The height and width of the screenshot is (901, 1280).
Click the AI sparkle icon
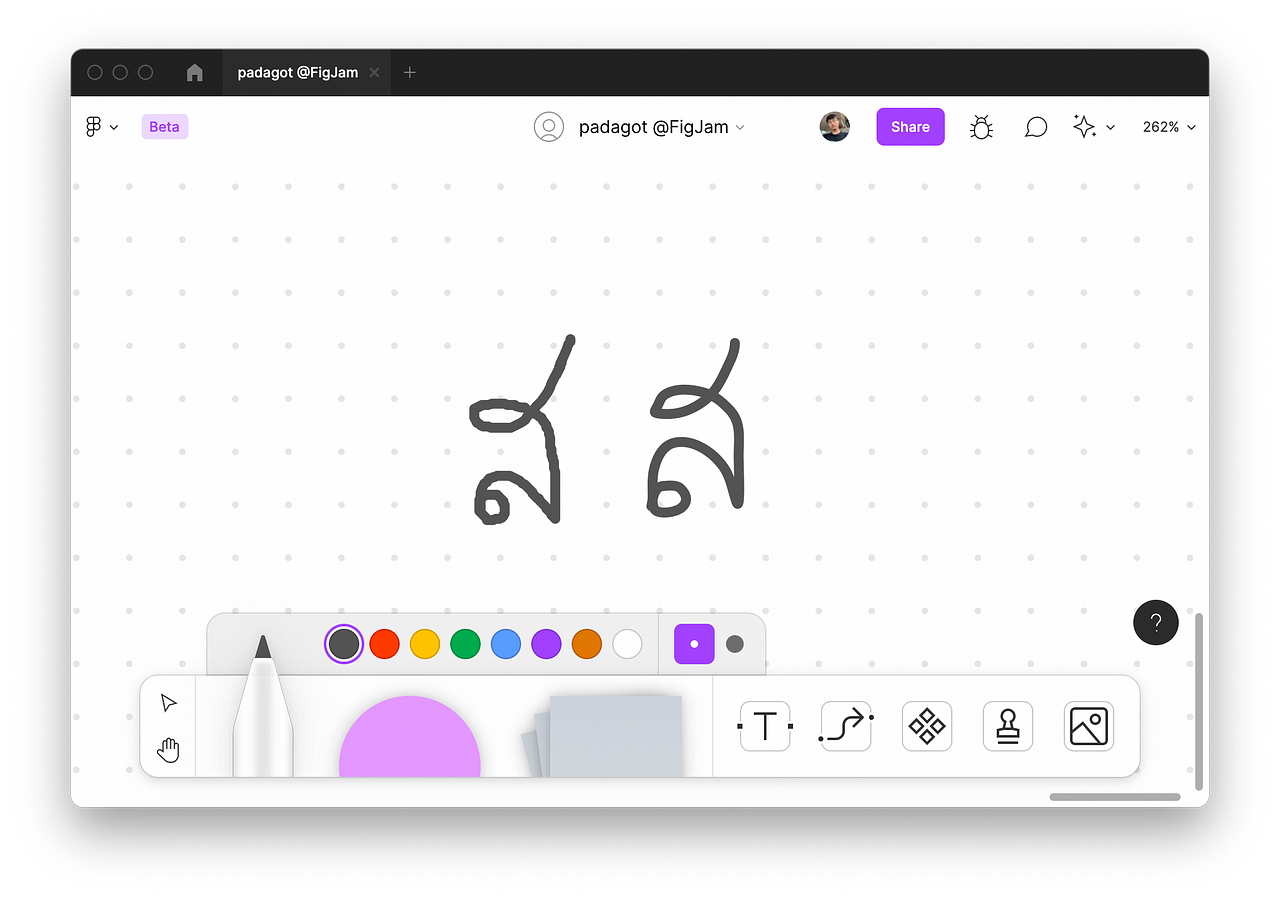tap(1084, 126)
